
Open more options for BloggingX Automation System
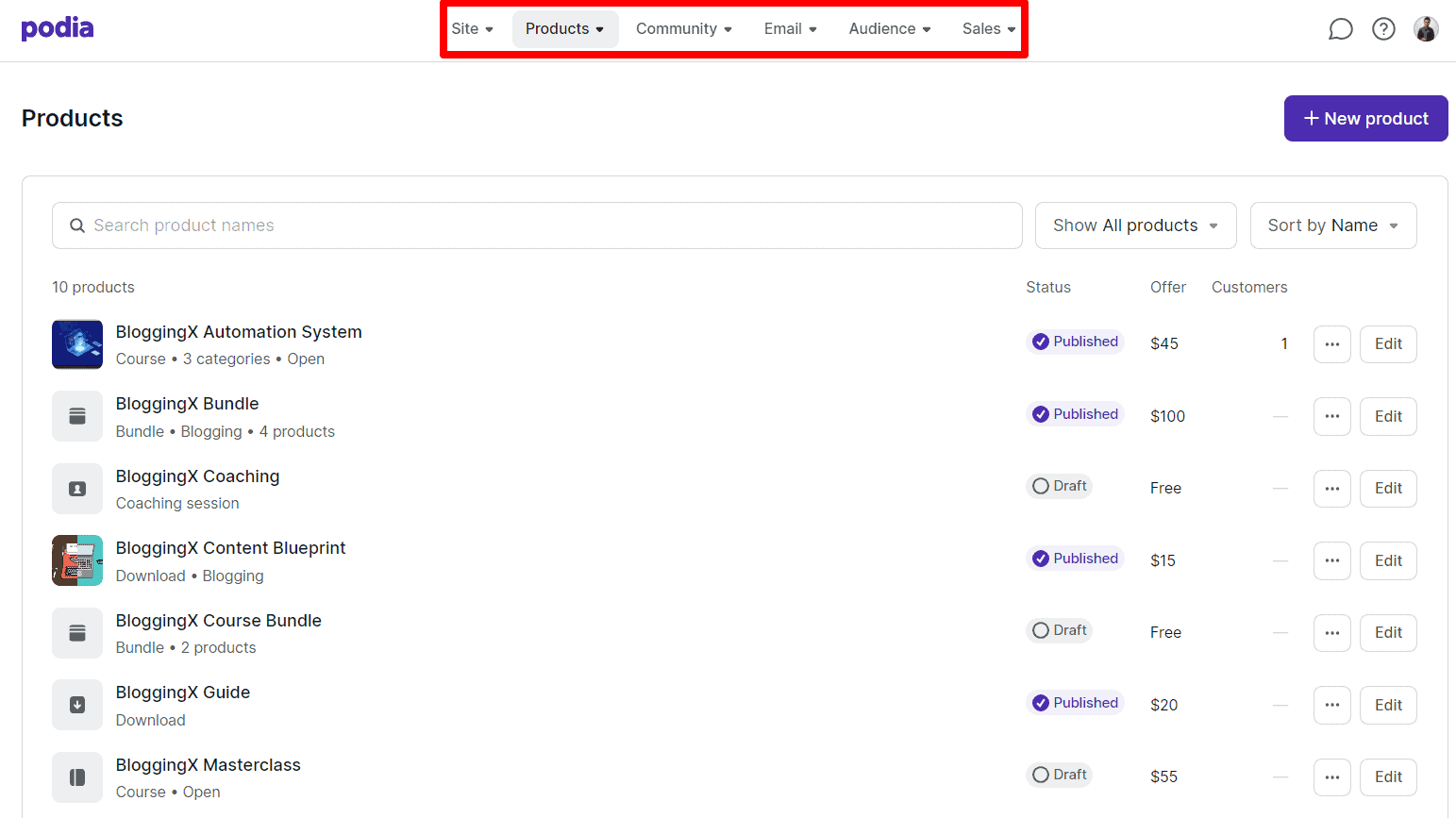click(1331, 344)
